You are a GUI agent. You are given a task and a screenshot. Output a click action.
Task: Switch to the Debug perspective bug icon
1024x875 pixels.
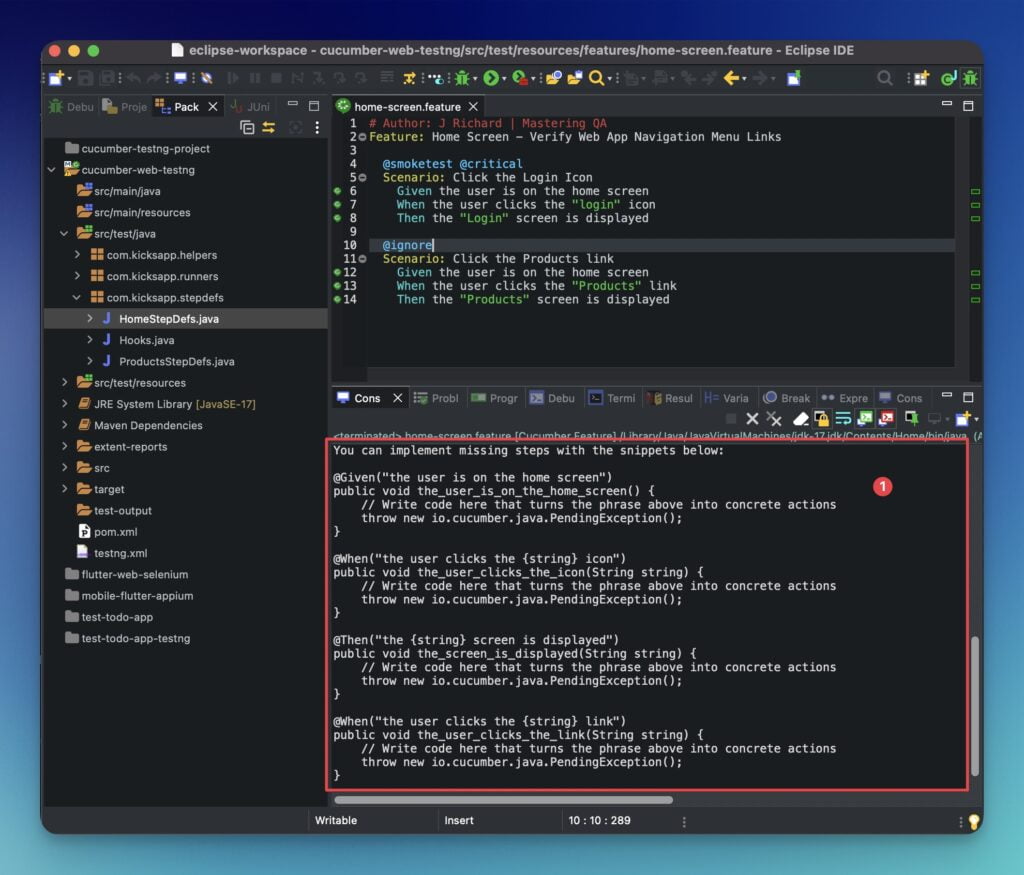click(970, 78)
